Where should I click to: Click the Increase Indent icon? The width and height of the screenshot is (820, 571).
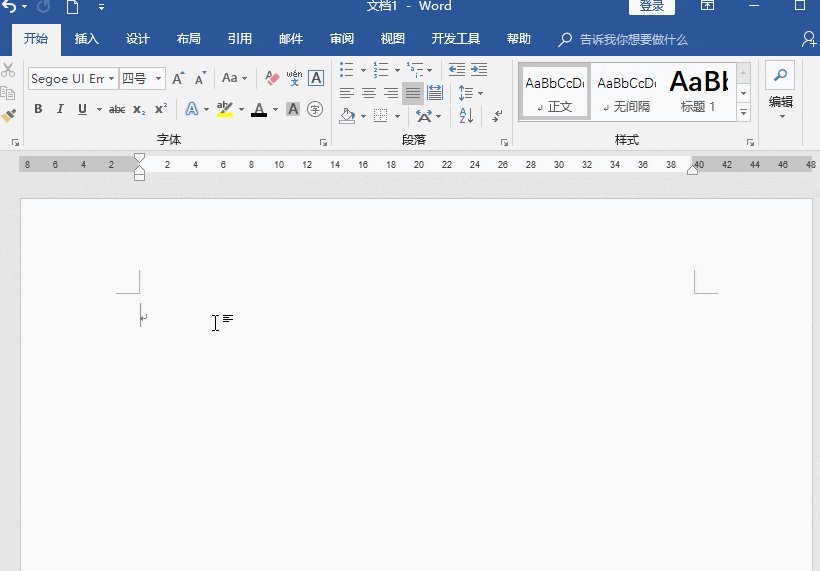(479, 70)
